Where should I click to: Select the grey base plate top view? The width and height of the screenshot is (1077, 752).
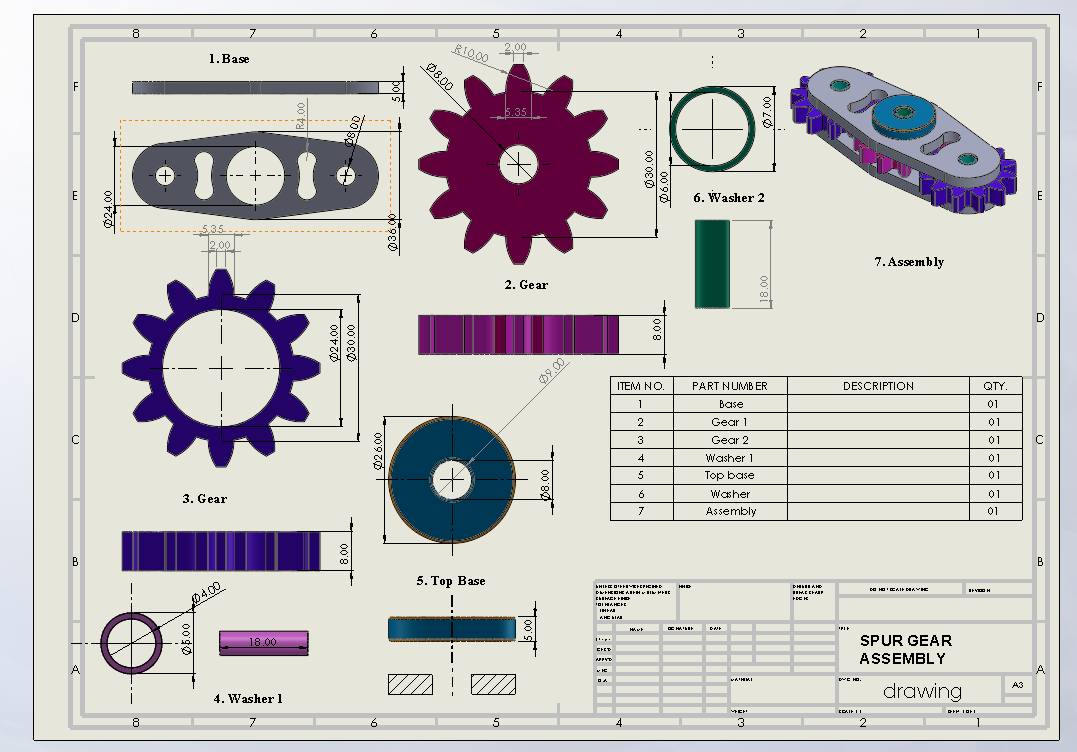(255, 175)
